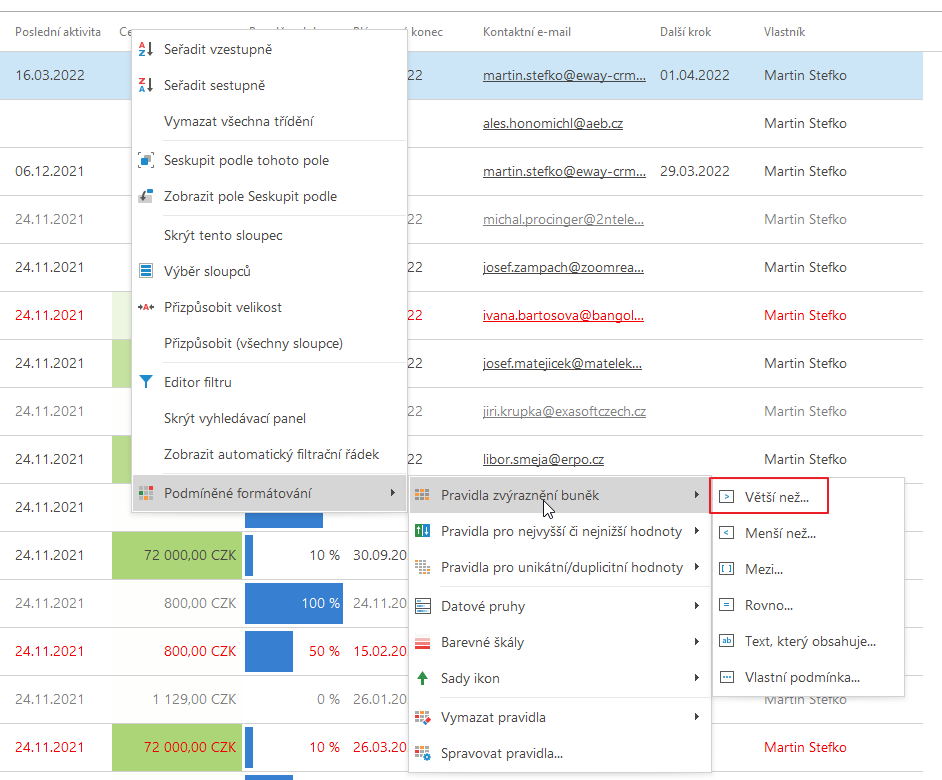
Task: Expand the Sady ikon submenu arrow
Action: click(x=696, y=678)
